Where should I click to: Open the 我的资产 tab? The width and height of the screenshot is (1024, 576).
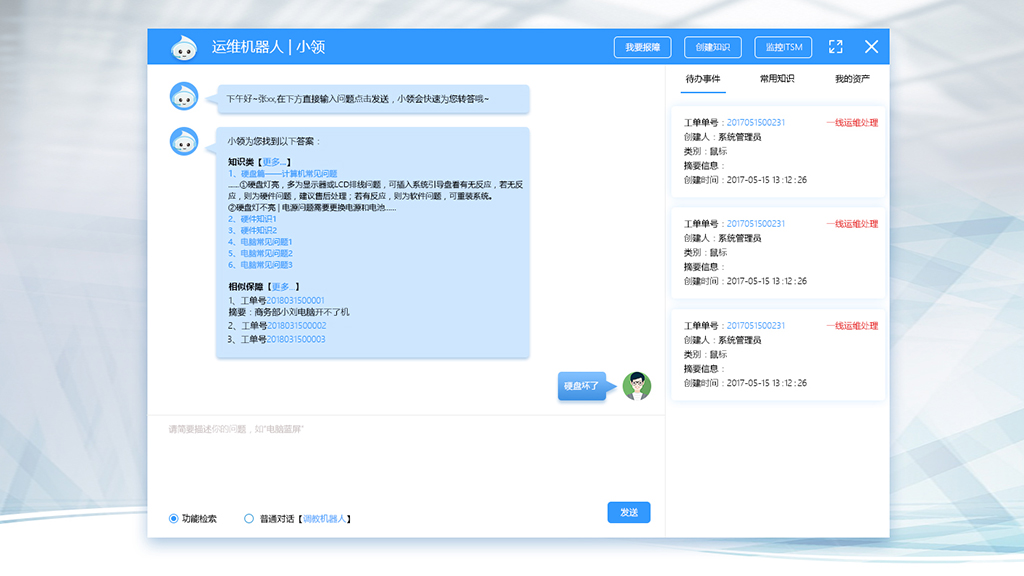(x=852, y=79)
